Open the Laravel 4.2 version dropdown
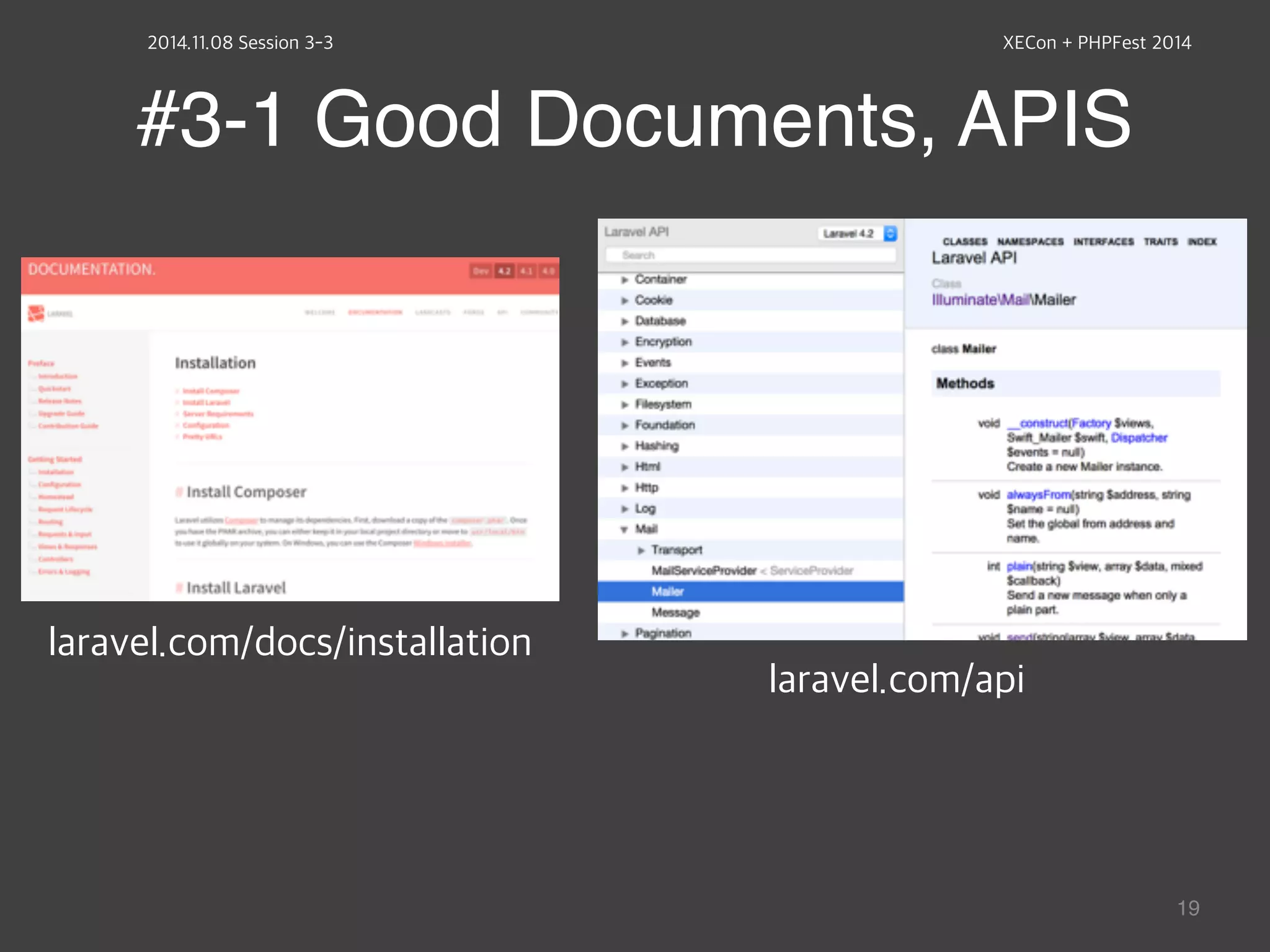The height and width of the screenshot is (952, 1270). (858, 234)
